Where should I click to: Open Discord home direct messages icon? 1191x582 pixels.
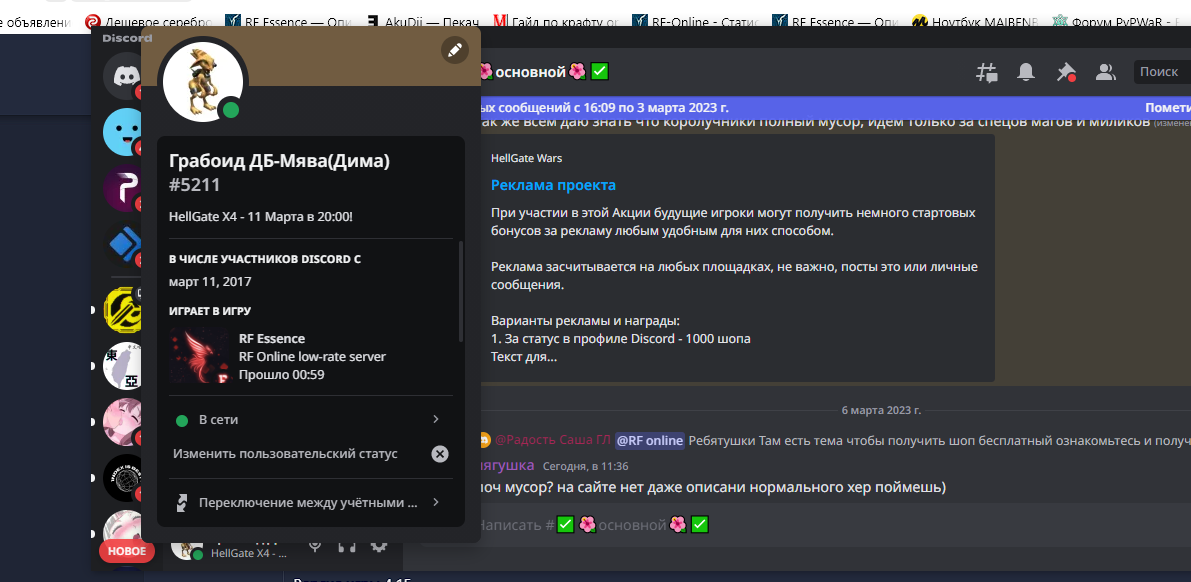tap(123, 77)
